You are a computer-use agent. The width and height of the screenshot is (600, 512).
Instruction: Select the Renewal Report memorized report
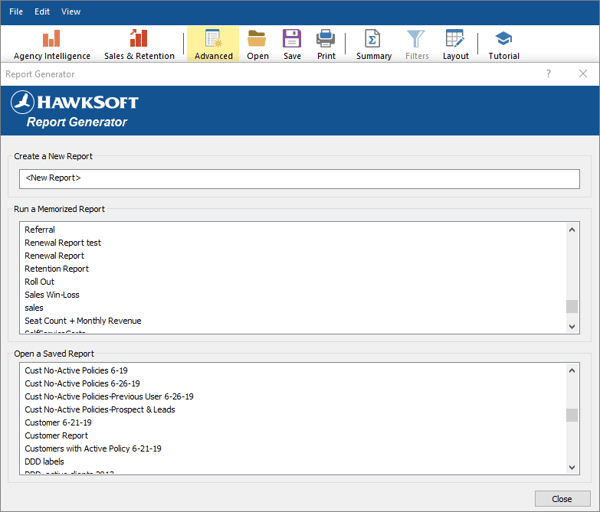293,256
